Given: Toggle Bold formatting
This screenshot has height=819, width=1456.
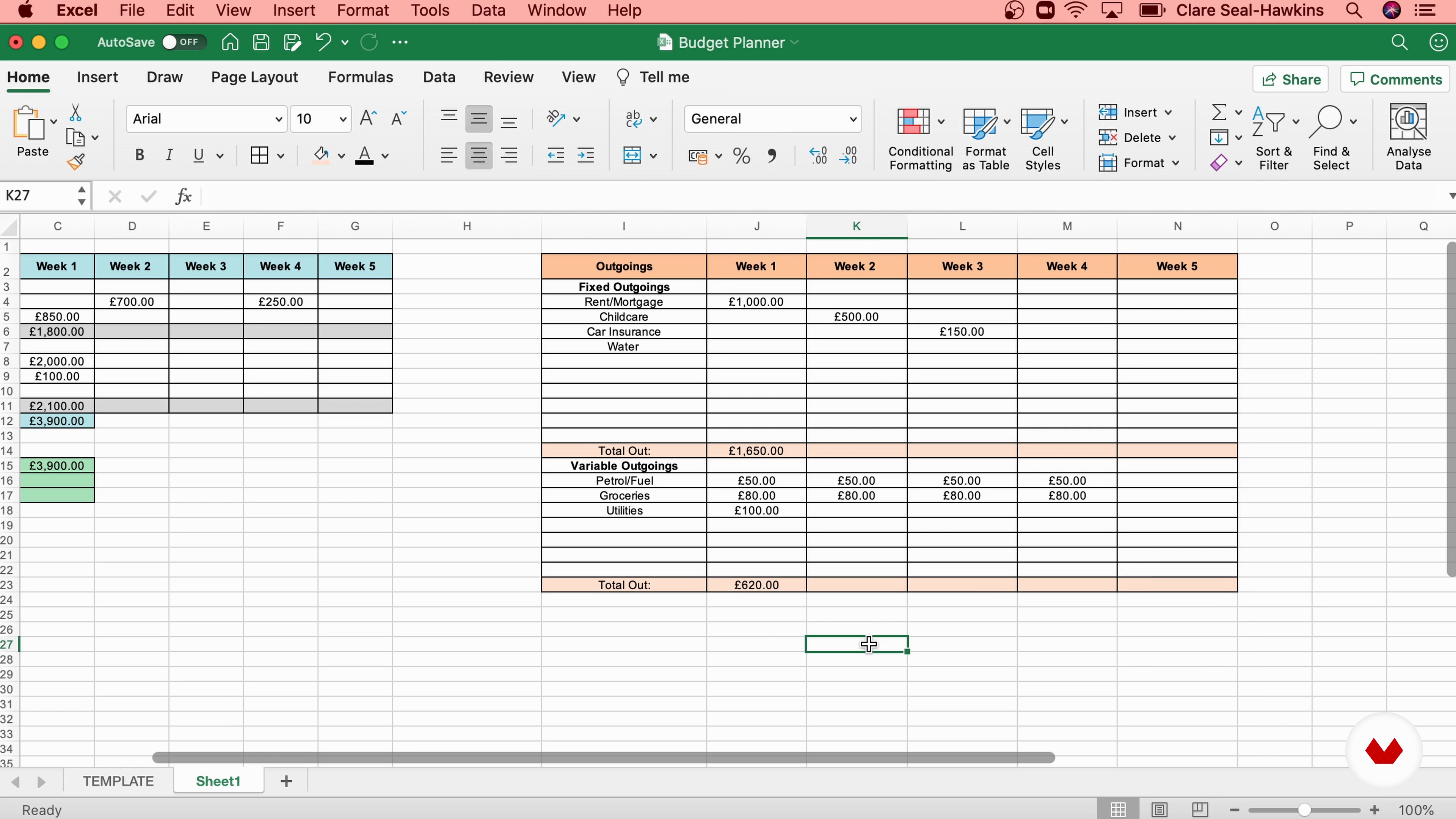Looking at the screenshot, I should tap(140, 155).
